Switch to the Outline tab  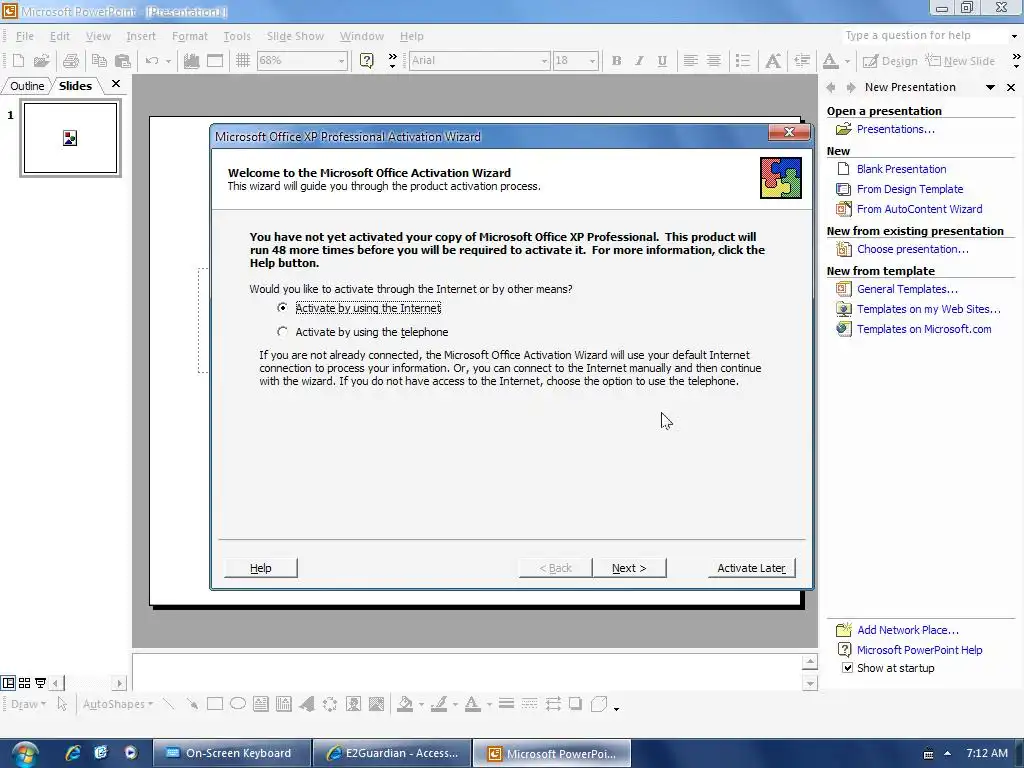27,86
